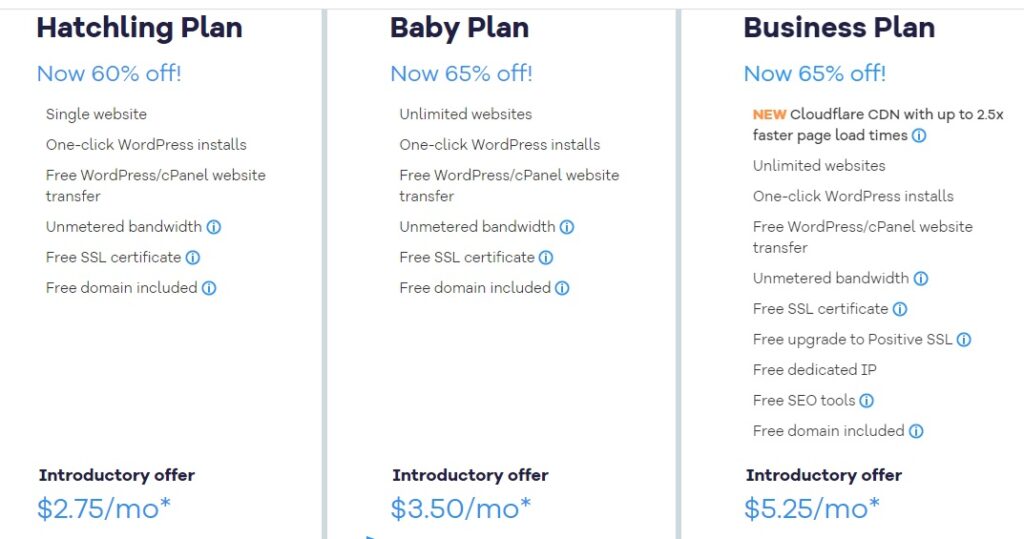Click the Business Plan heading
Viewport: 1024px width, 539px height.
coord(839,28)
